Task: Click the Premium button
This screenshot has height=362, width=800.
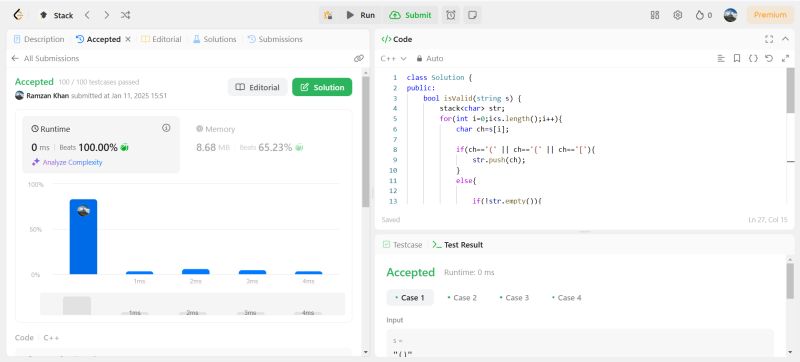Action: pyautogui.click(x=770, y=15)
